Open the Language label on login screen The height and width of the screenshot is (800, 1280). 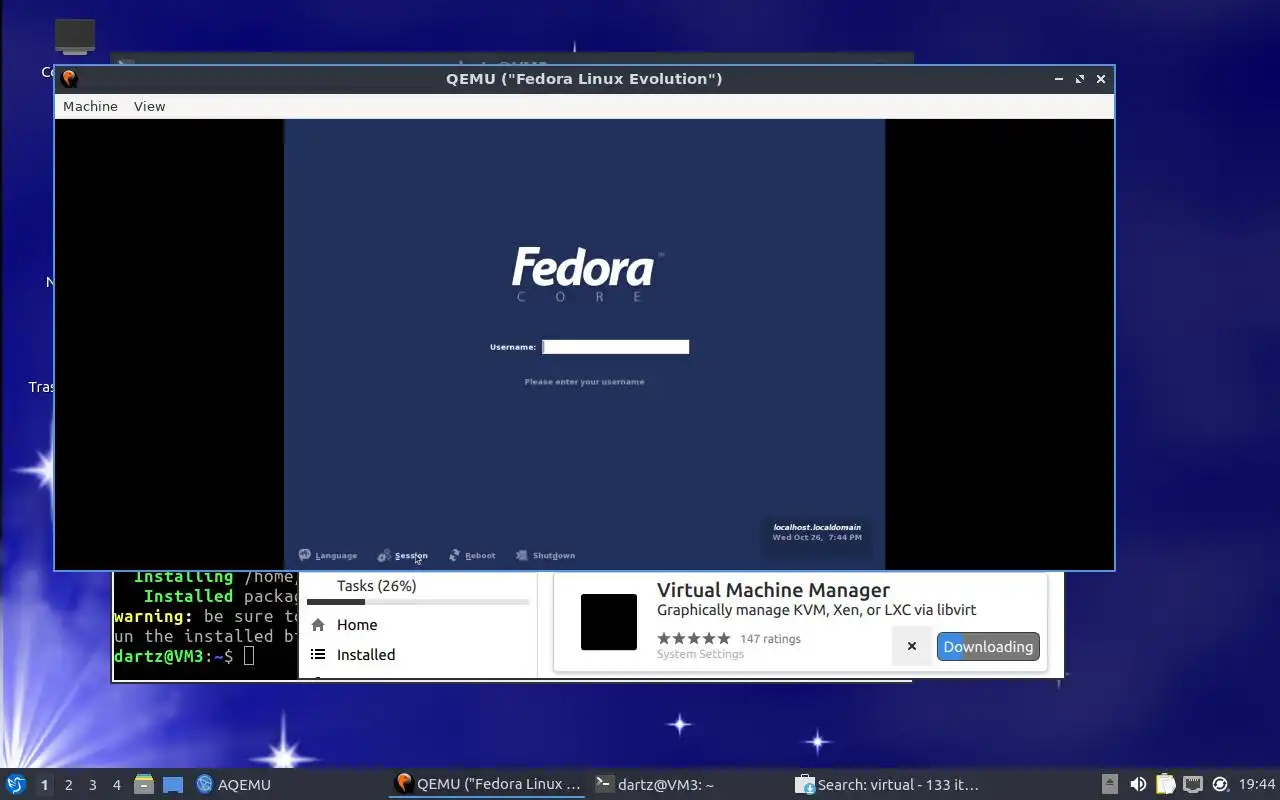click(336, 556)
